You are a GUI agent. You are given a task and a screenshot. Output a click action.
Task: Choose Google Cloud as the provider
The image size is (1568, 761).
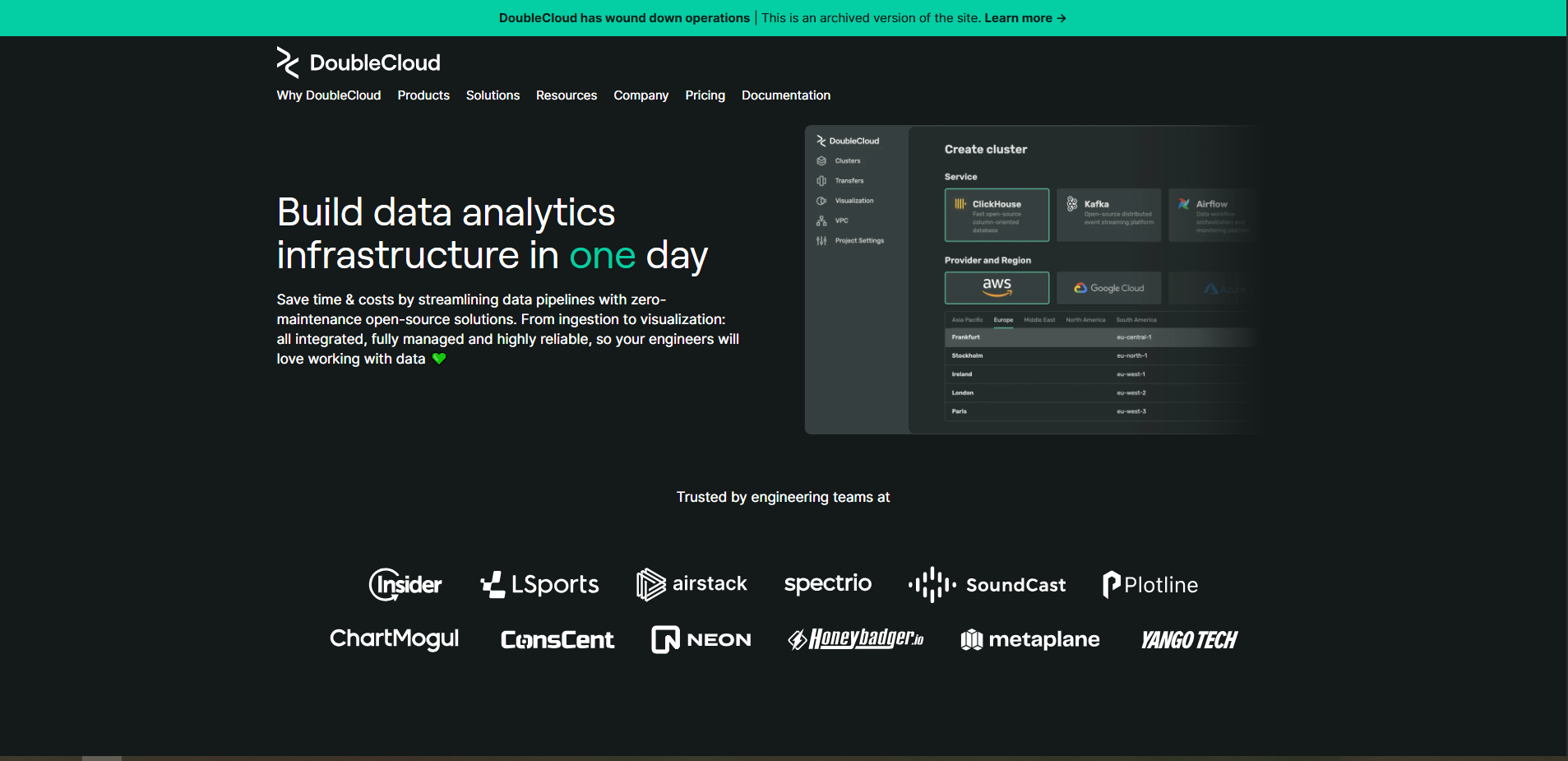(x=1108, y=288)
